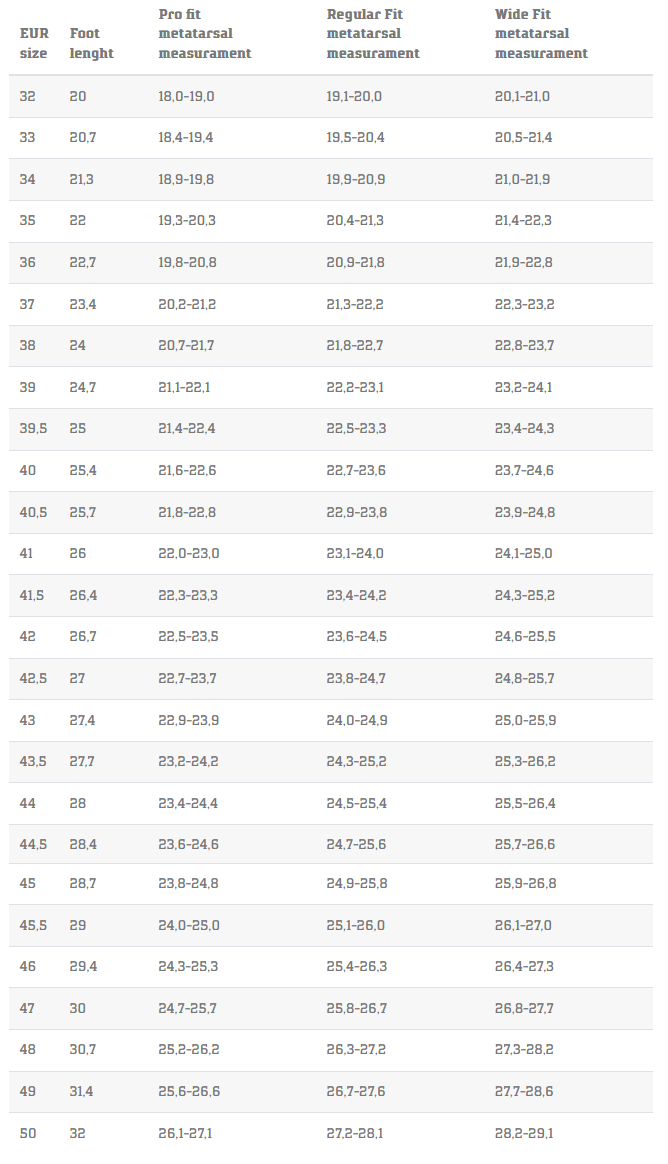
Task: Select the 39,5 size row label
Action: [33, 429]
